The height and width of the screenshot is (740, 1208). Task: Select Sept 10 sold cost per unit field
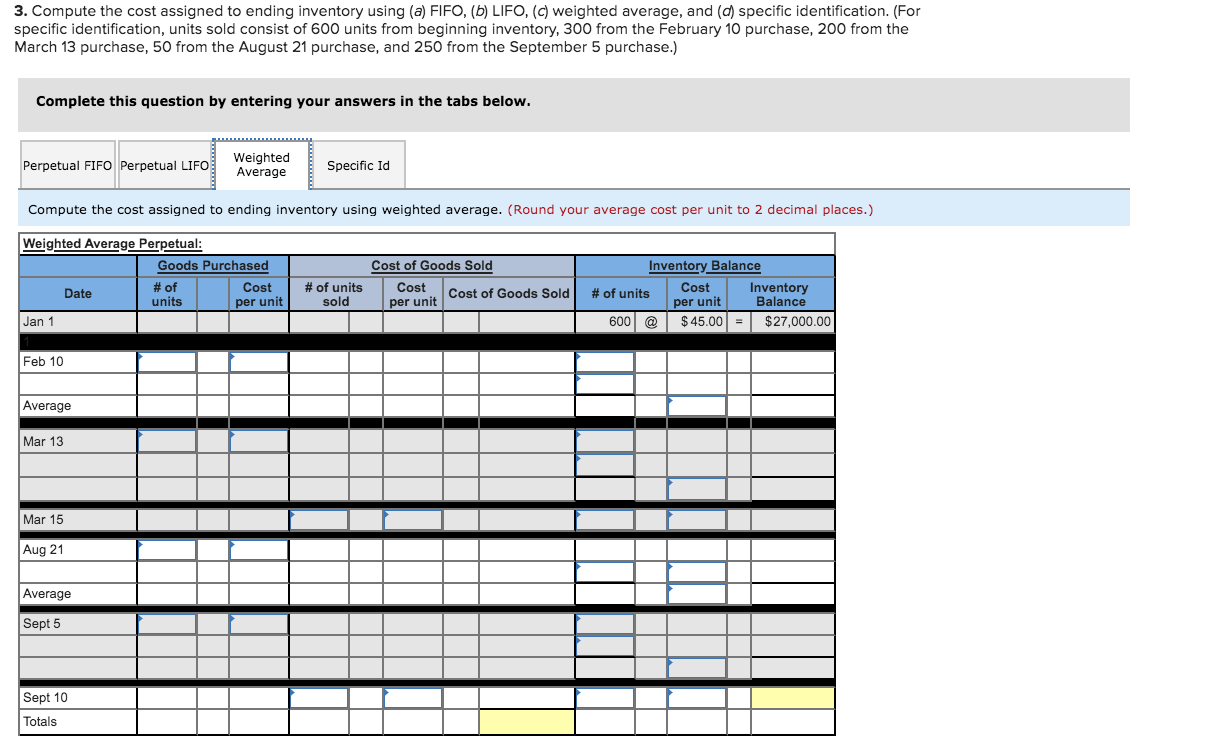coord(413,698)
